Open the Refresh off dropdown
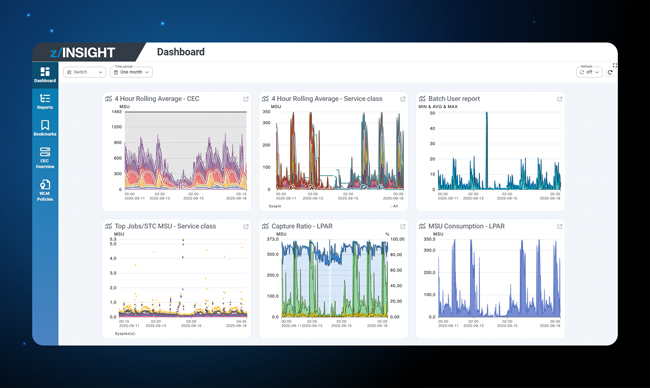Image resolution: width=650 pixels, height=388 pixels. tap(589, 72)
